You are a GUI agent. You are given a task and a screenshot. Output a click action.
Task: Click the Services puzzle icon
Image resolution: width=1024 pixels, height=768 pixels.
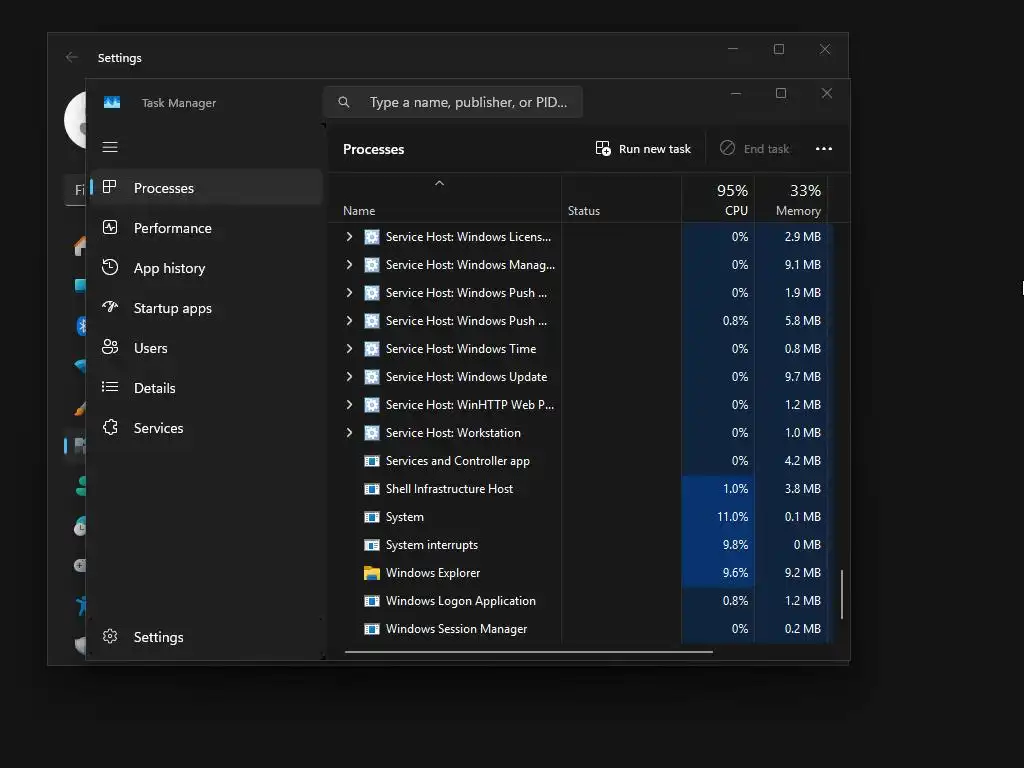(x=110, y=427)
